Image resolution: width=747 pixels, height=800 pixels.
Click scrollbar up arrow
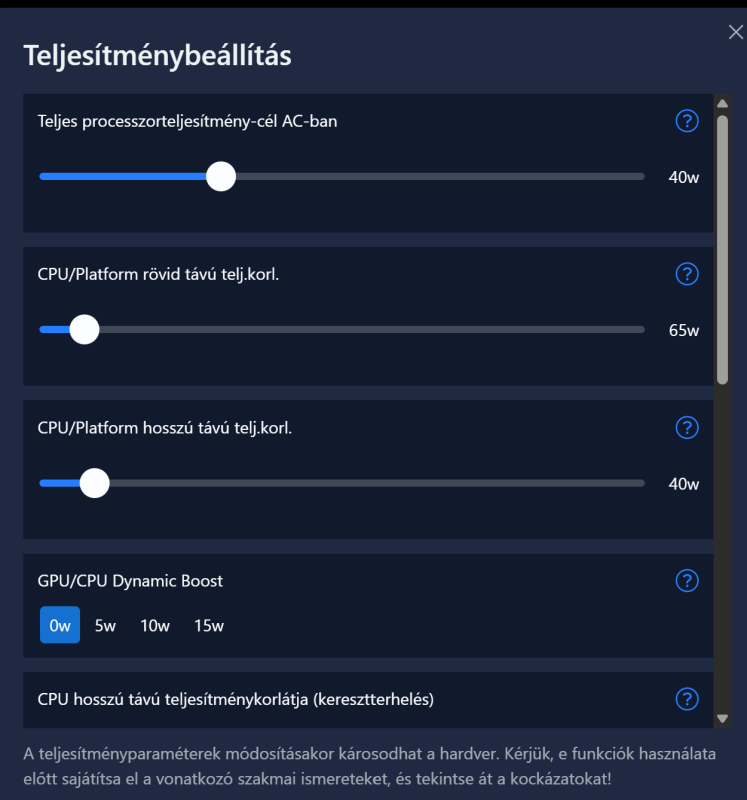click(722, 103)
